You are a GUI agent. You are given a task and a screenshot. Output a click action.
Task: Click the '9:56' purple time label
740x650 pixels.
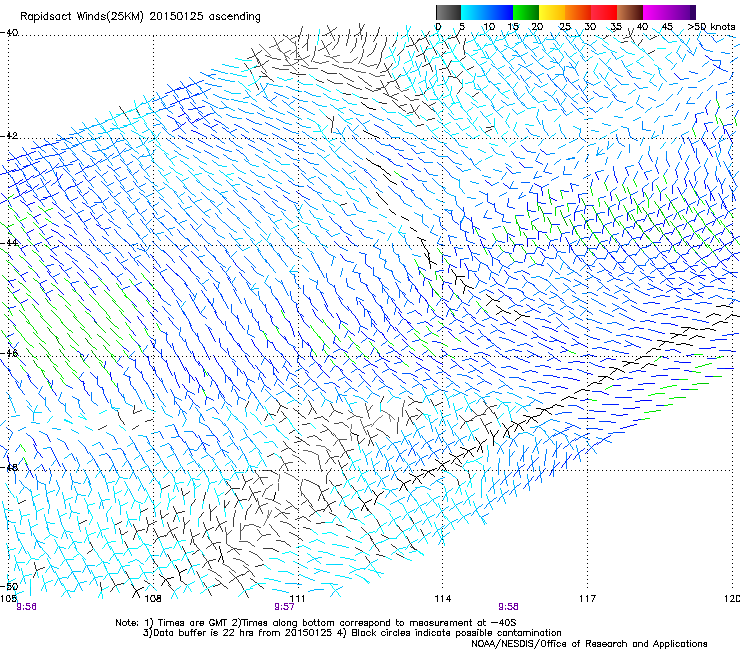point(26,607)
